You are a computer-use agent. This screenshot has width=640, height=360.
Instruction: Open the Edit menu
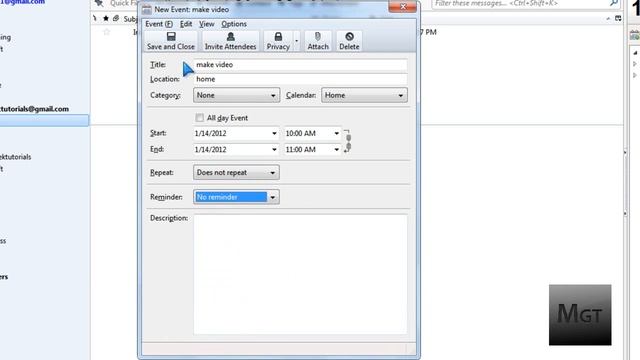click(x=186, y=24)
